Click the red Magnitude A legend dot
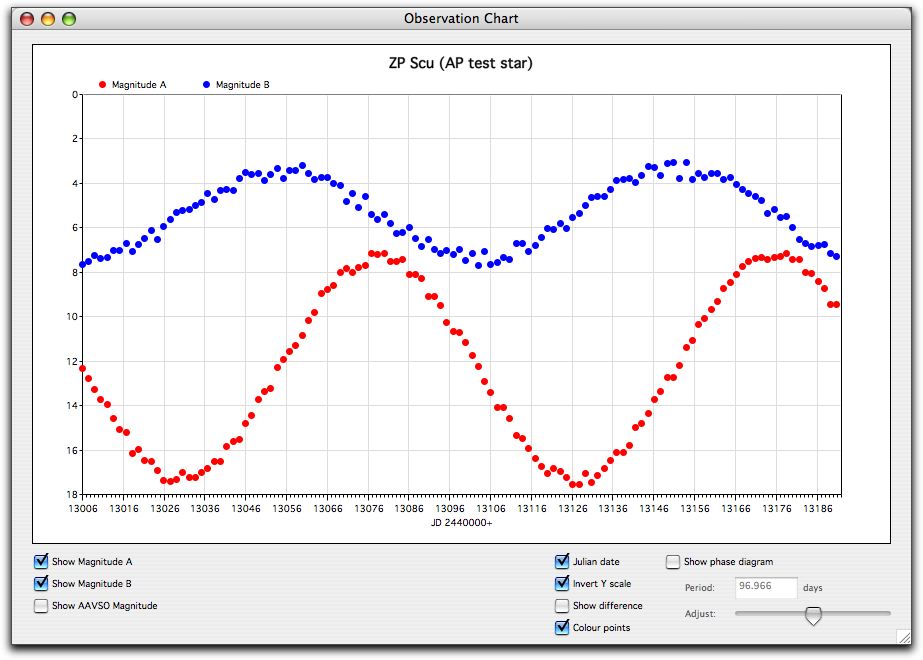The width and height of the screenshot is (923, 660). click(103, 86)
